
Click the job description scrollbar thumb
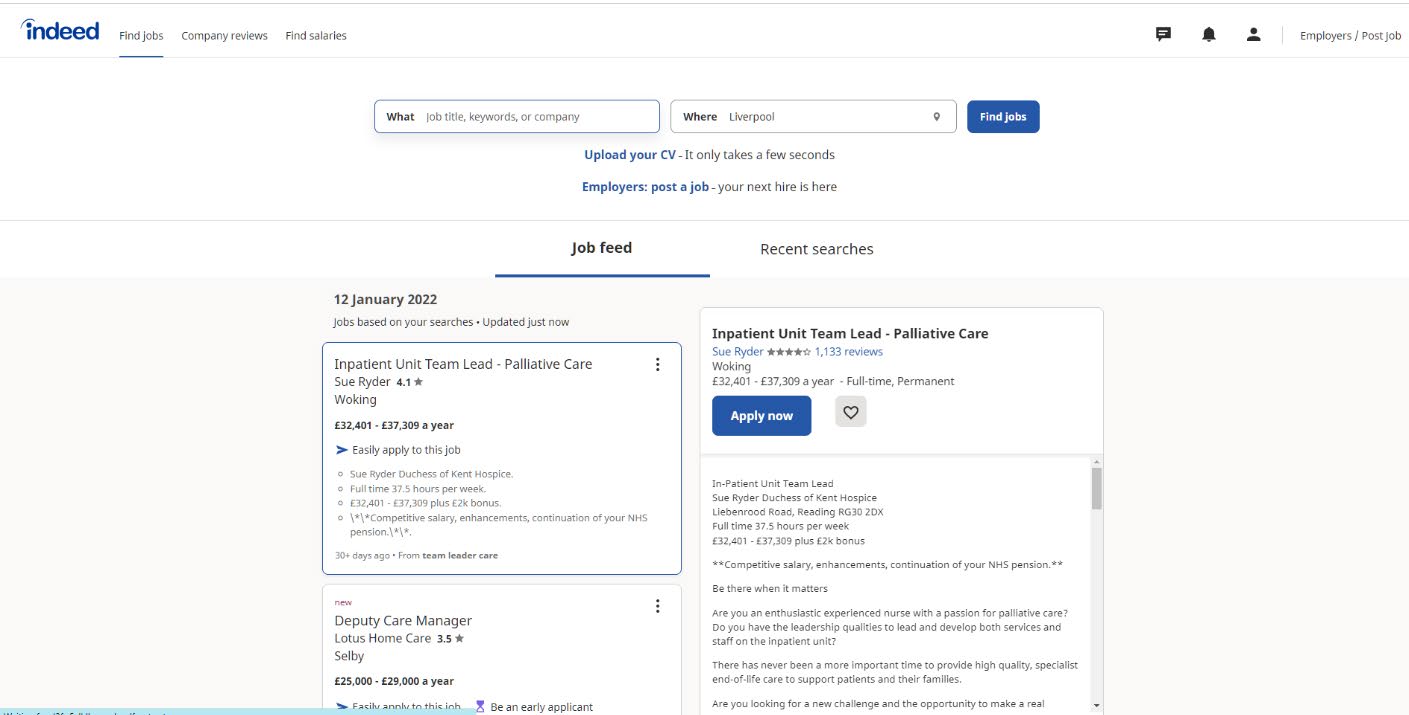click(1096, 488)
